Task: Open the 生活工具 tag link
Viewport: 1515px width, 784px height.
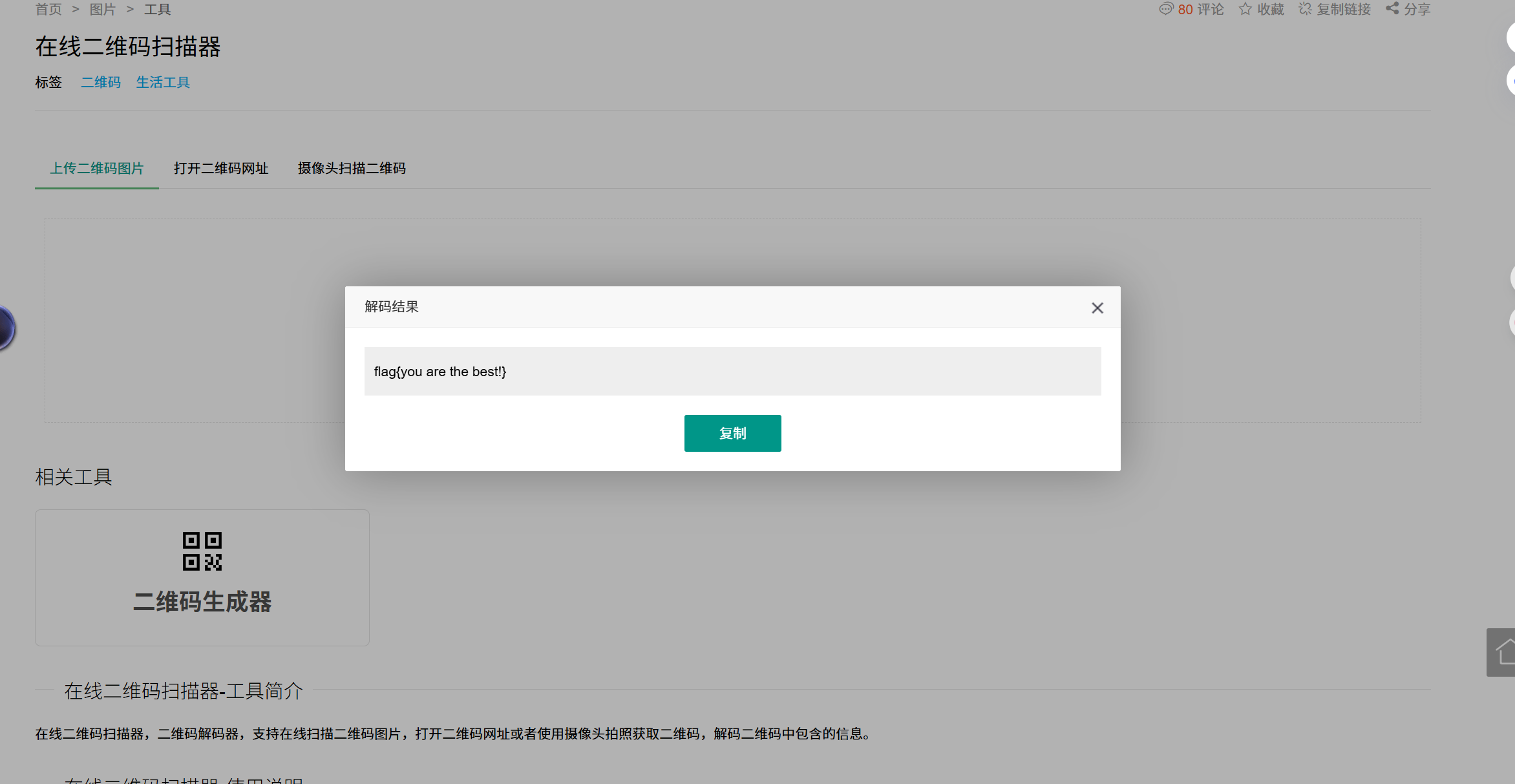Action: pyautogui.click(x=163, y=83)
